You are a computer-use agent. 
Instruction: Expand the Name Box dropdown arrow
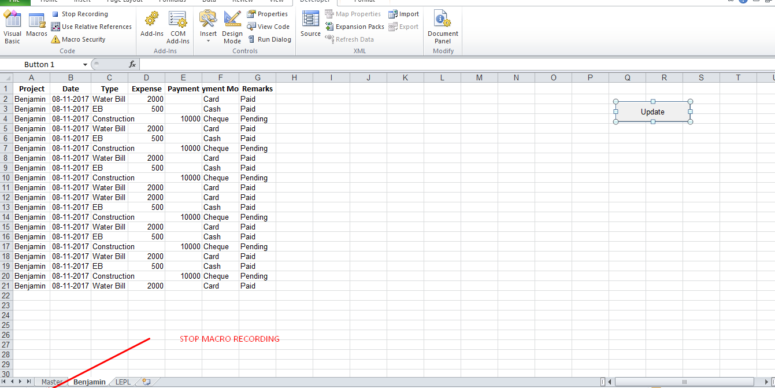(85, 65)
